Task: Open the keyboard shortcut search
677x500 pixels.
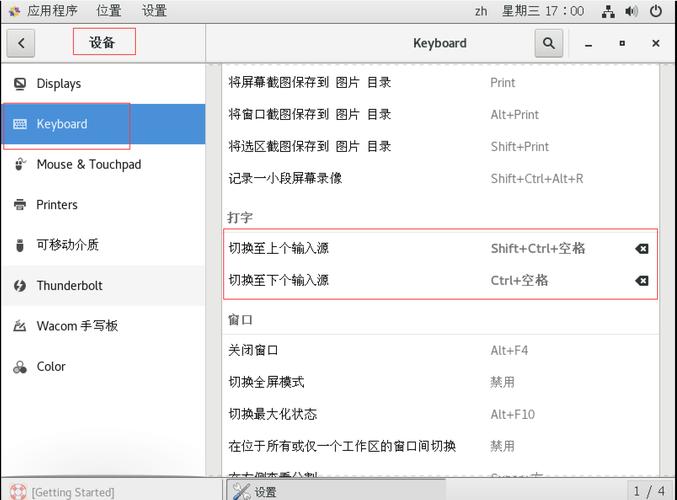Action: point(548,43)
